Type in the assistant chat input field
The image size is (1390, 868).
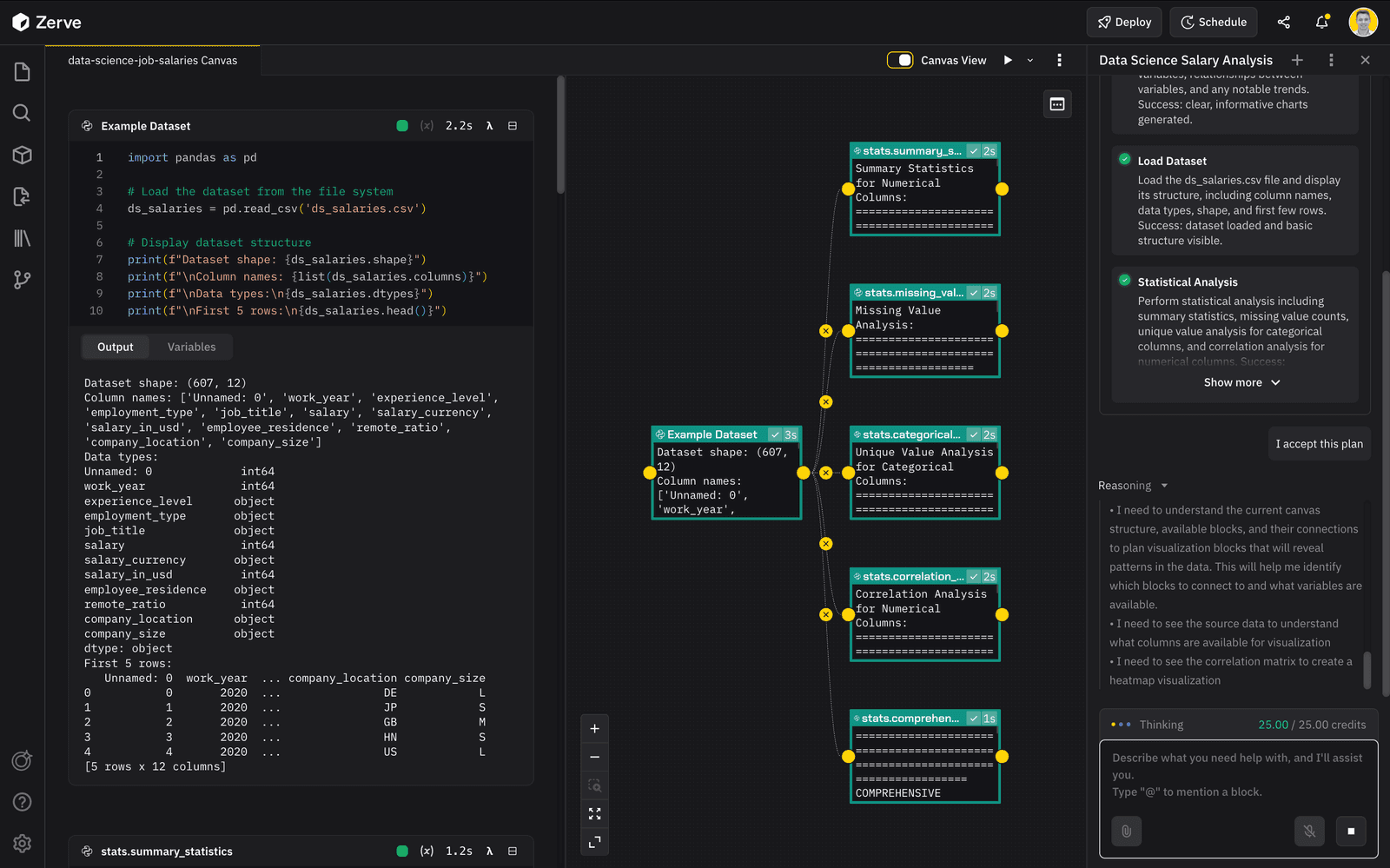pyautogui.click(x=1234, y=773)
